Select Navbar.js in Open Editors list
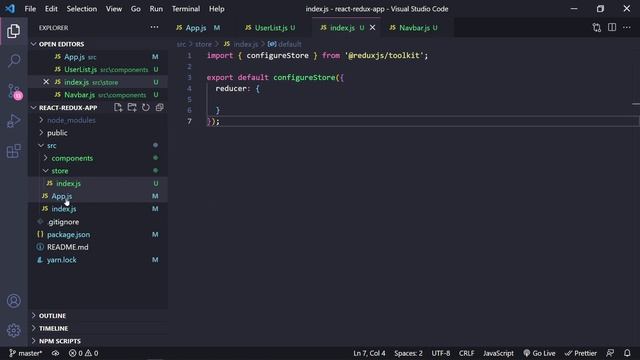The width and height of the screenshot is (640, 360). [x=98, y=95]
